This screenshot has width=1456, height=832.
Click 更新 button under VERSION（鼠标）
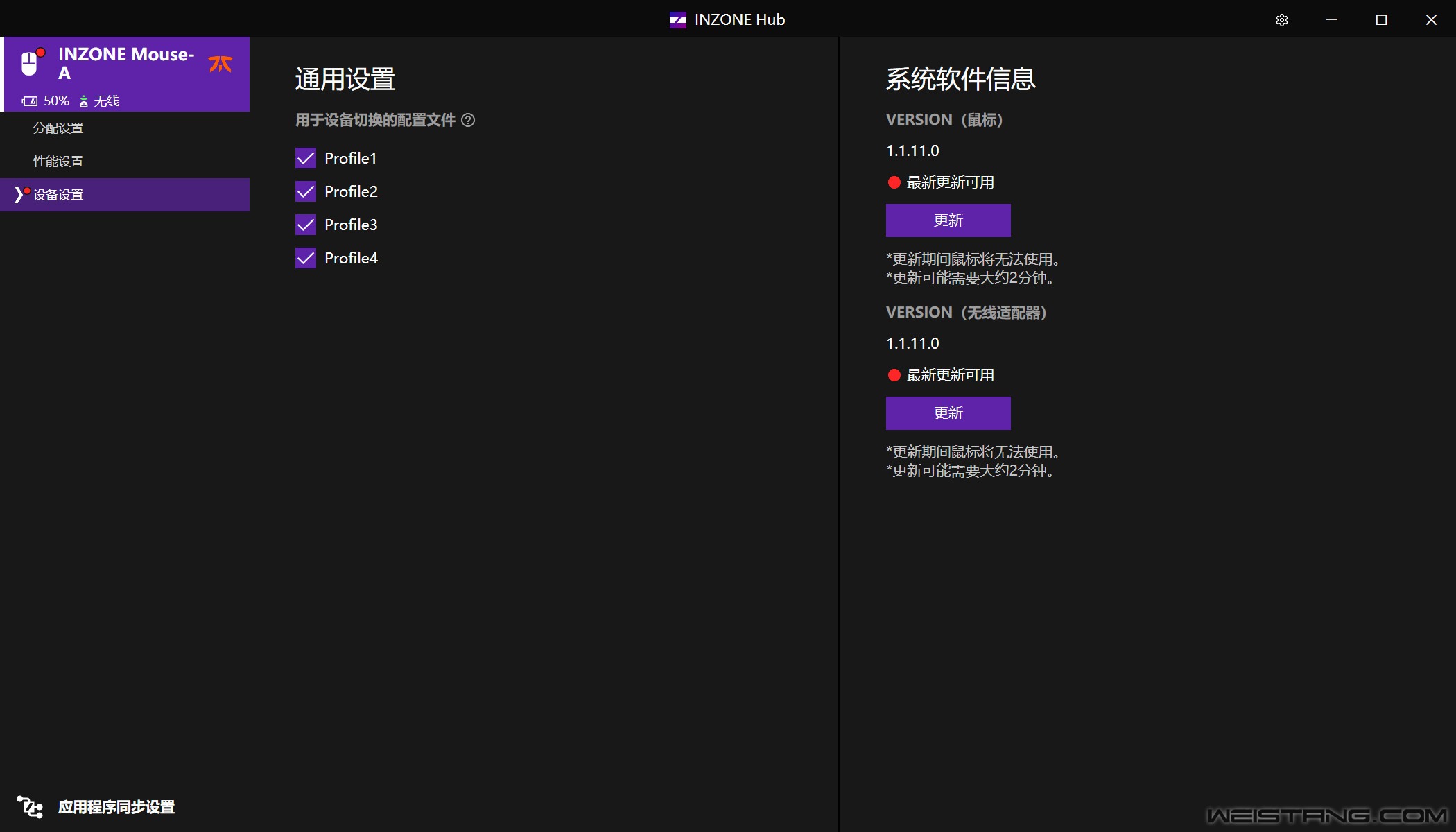(948, 220)
